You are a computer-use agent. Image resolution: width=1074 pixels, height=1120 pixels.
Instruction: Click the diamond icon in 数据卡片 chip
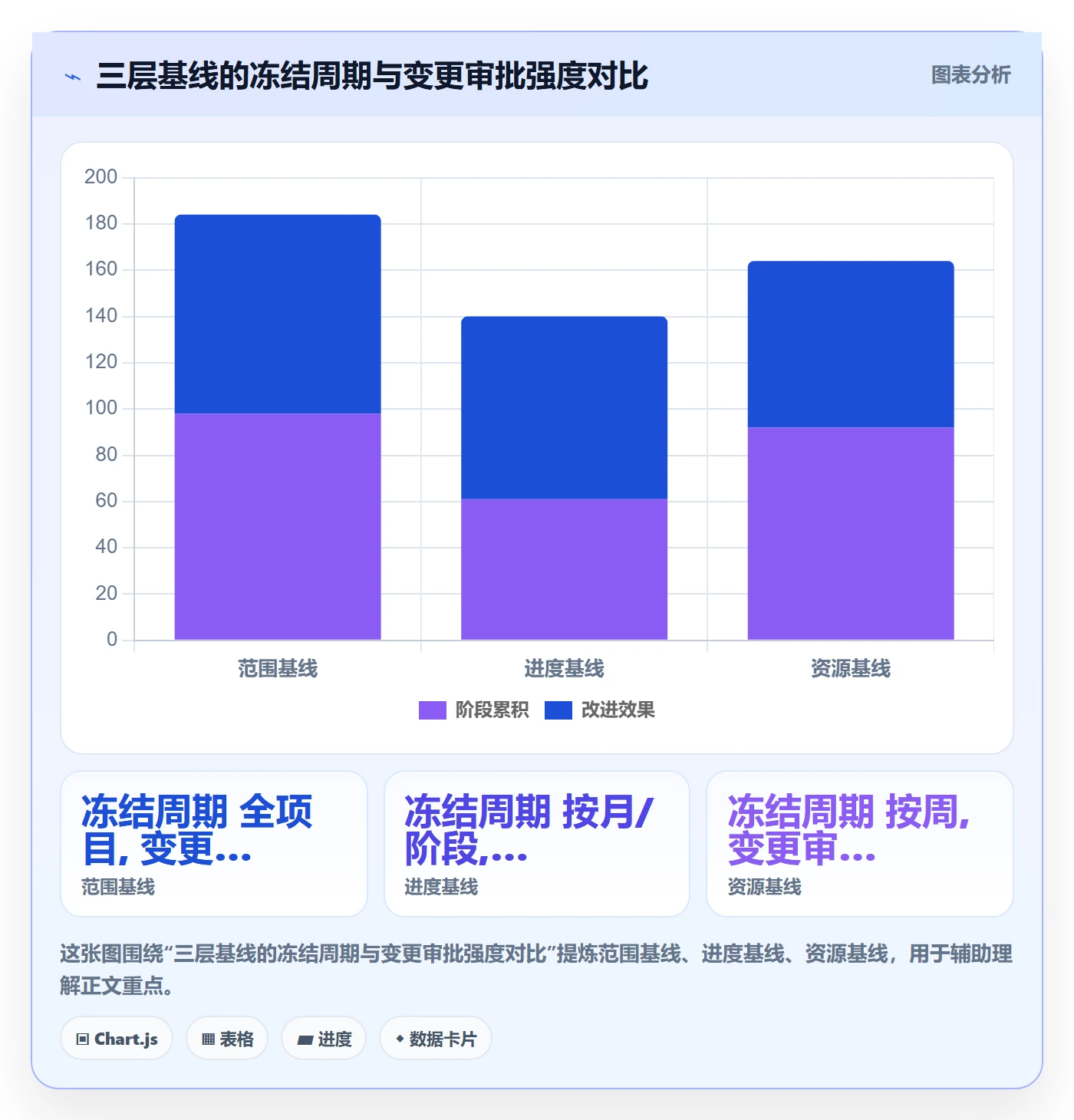pos(400,1039)
